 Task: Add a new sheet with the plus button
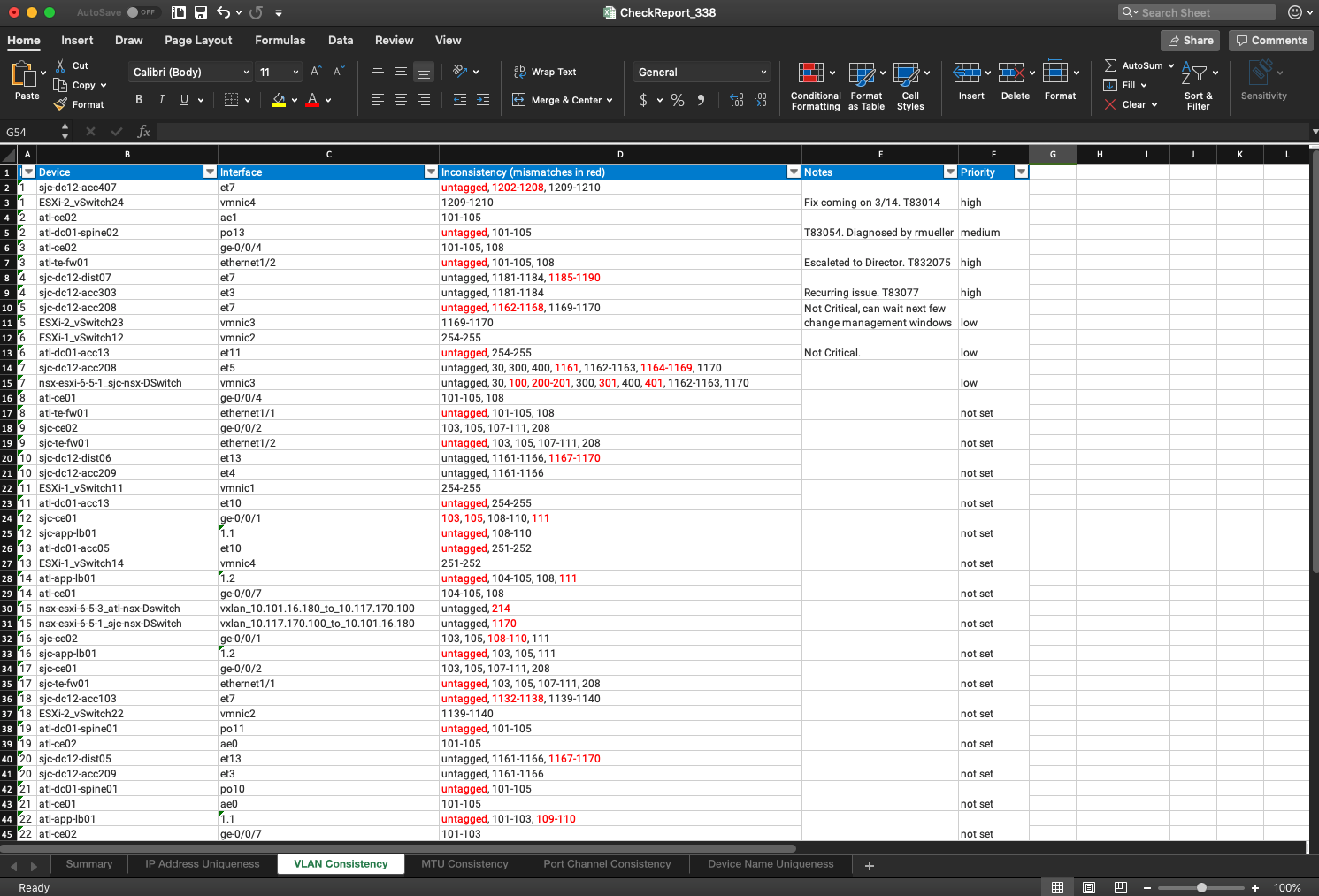(869, 865)
